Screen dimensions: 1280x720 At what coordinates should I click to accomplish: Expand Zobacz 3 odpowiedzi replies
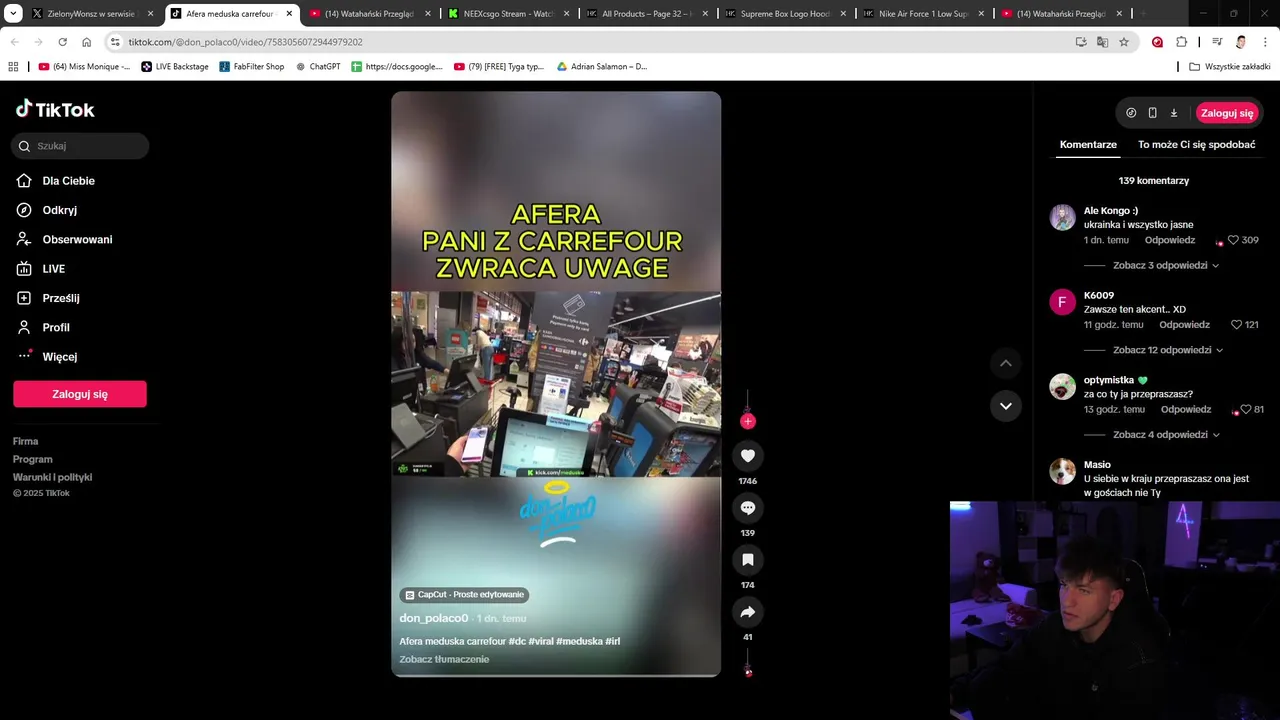tap(1166, 265)
